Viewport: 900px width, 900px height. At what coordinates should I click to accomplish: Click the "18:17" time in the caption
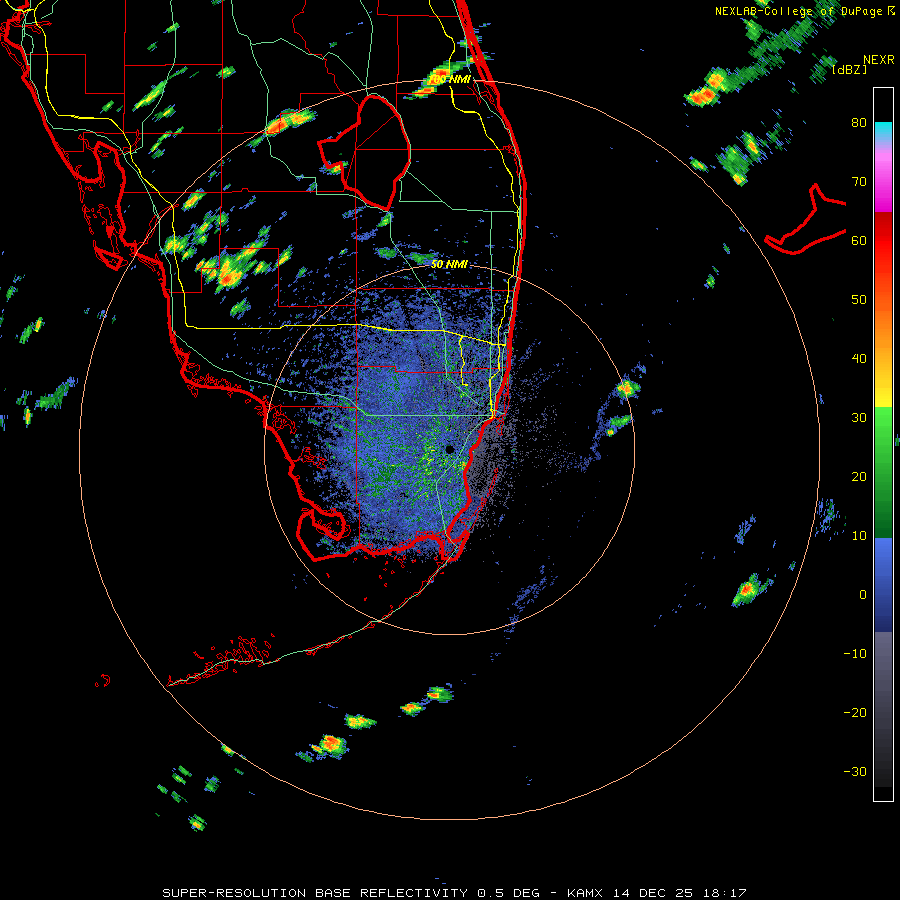pos(724,893)
